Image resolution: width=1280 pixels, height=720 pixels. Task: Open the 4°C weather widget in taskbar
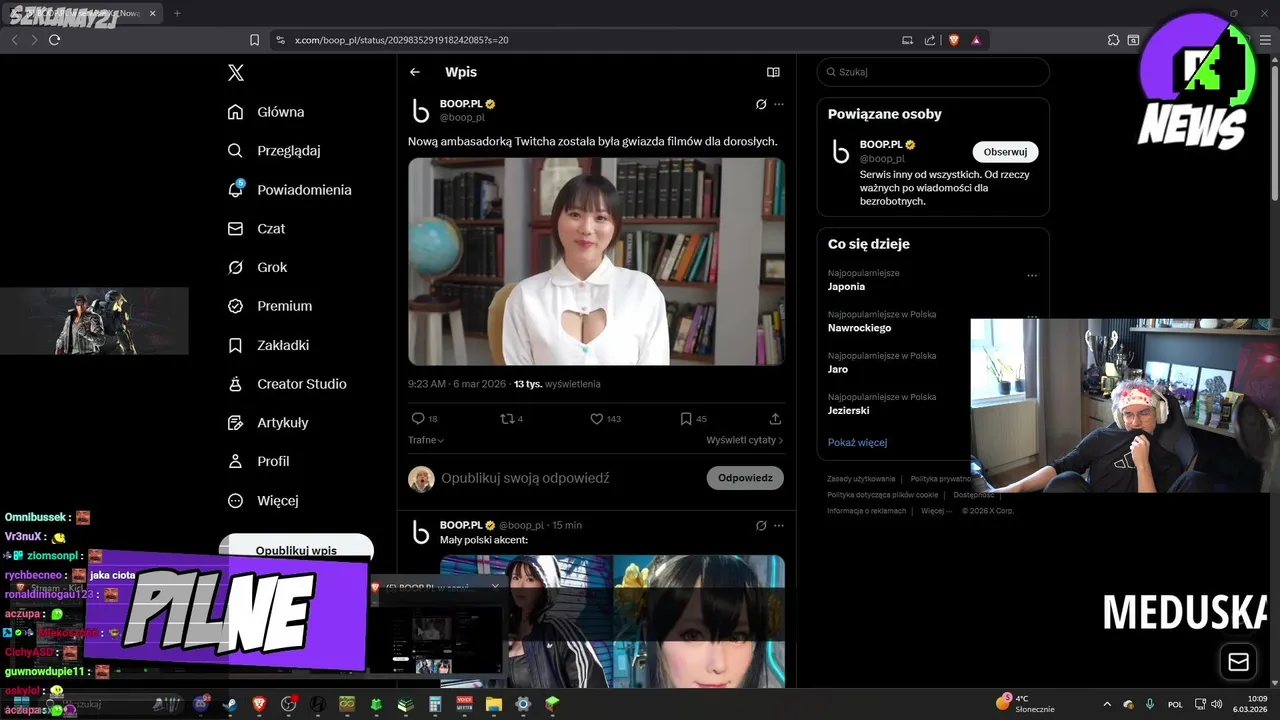pos(1026,703)
